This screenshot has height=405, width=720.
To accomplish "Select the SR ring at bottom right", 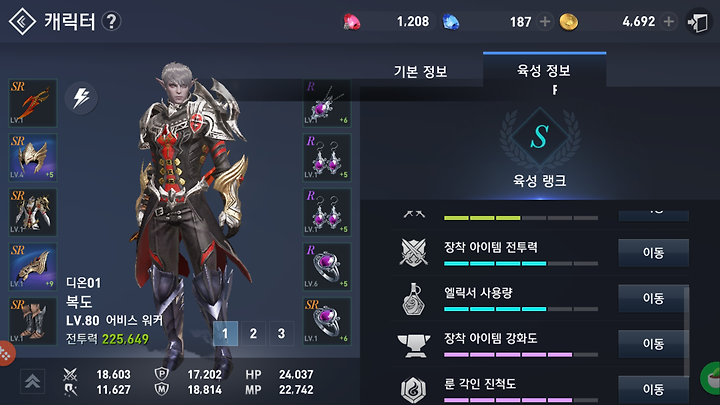I will pos(327,321).
